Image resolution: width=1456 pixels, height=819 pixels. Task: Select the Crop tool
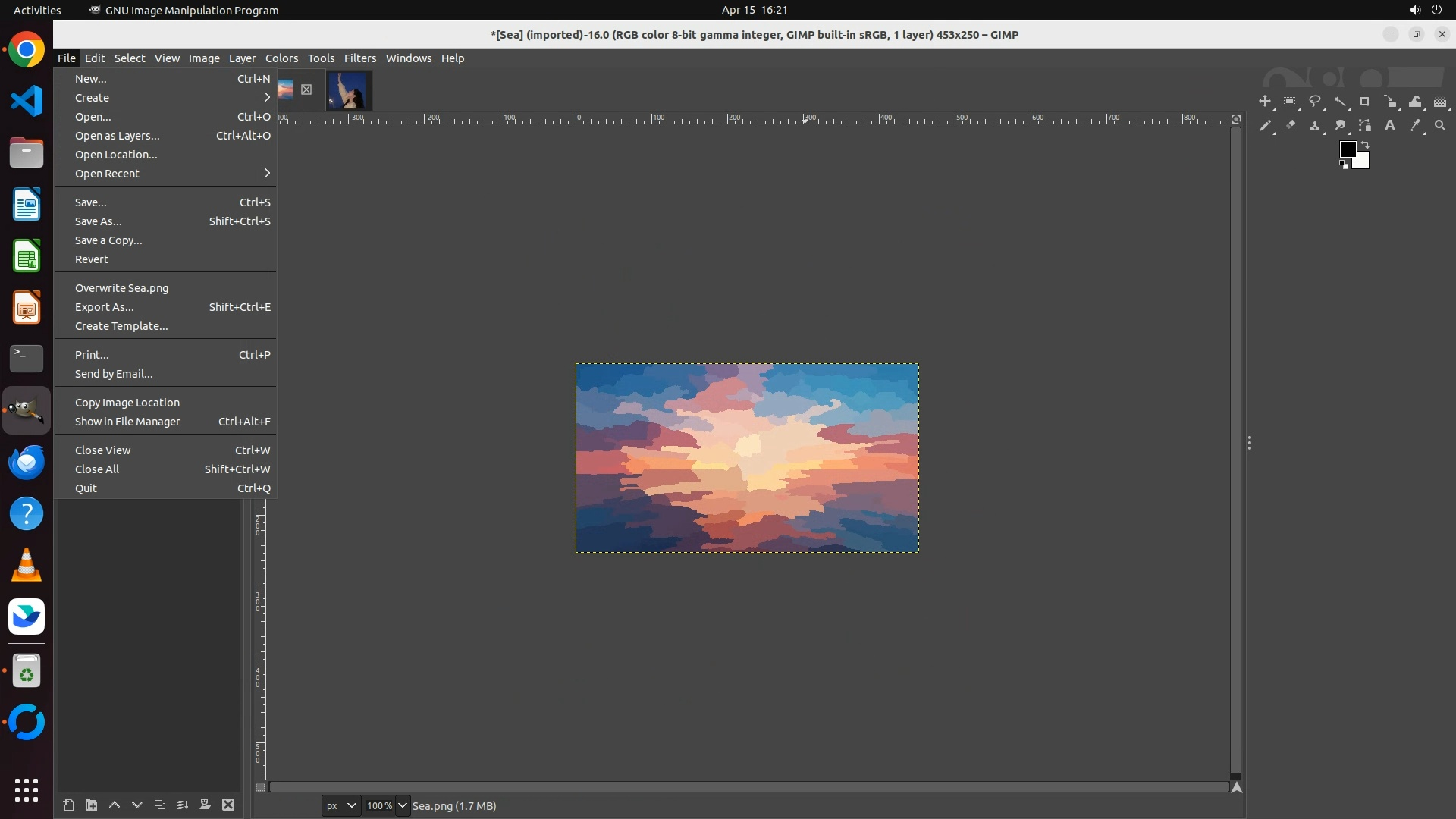pyautogui.click(x=1365, y=102)
